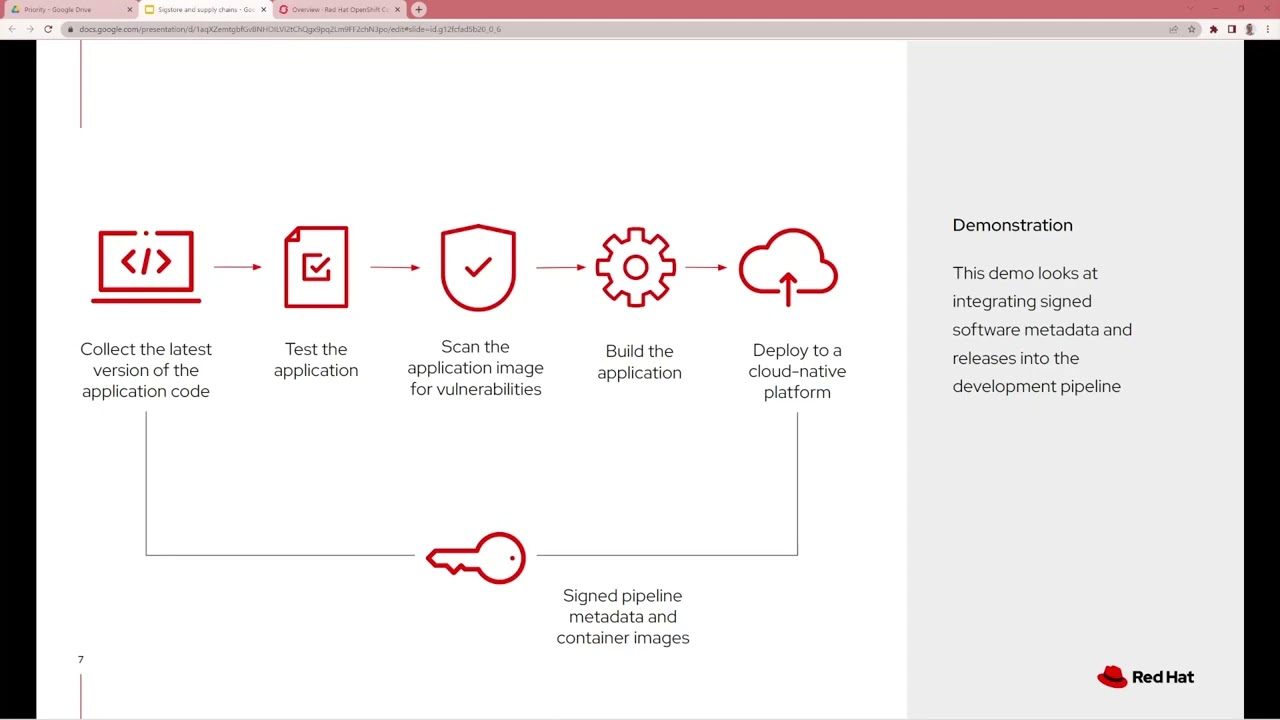The width and height of the screenshot is (1280, 720).
Task: Share this page using the share icon
Action: [1173, 29]
